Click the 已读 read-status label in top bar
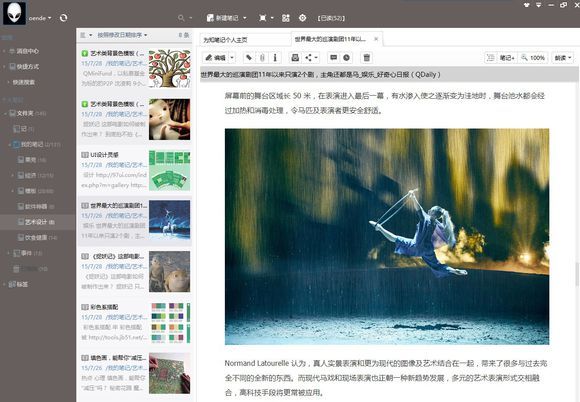580x402 pixels. [331, 18]
